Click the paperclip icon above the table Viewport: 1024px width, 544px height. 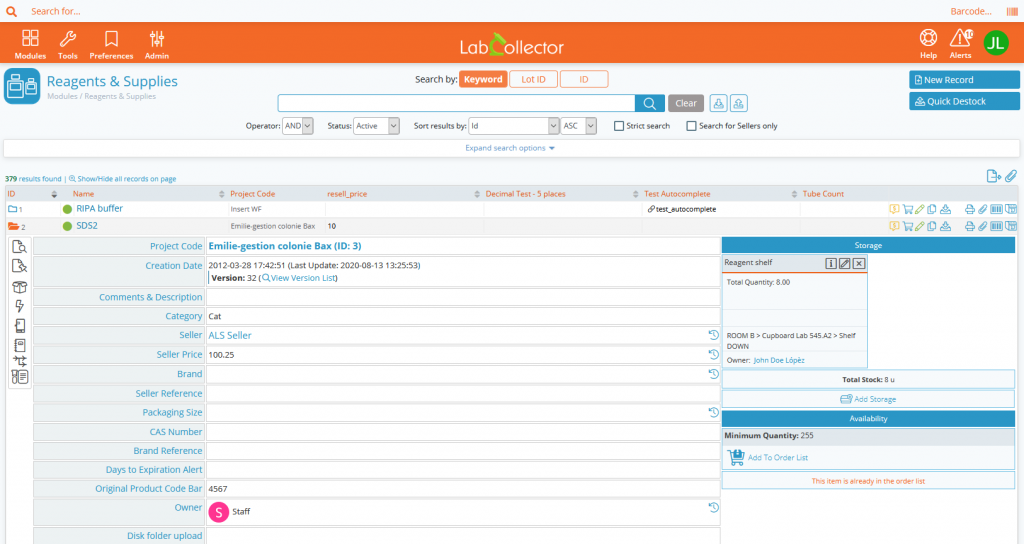click(1011, 176)
